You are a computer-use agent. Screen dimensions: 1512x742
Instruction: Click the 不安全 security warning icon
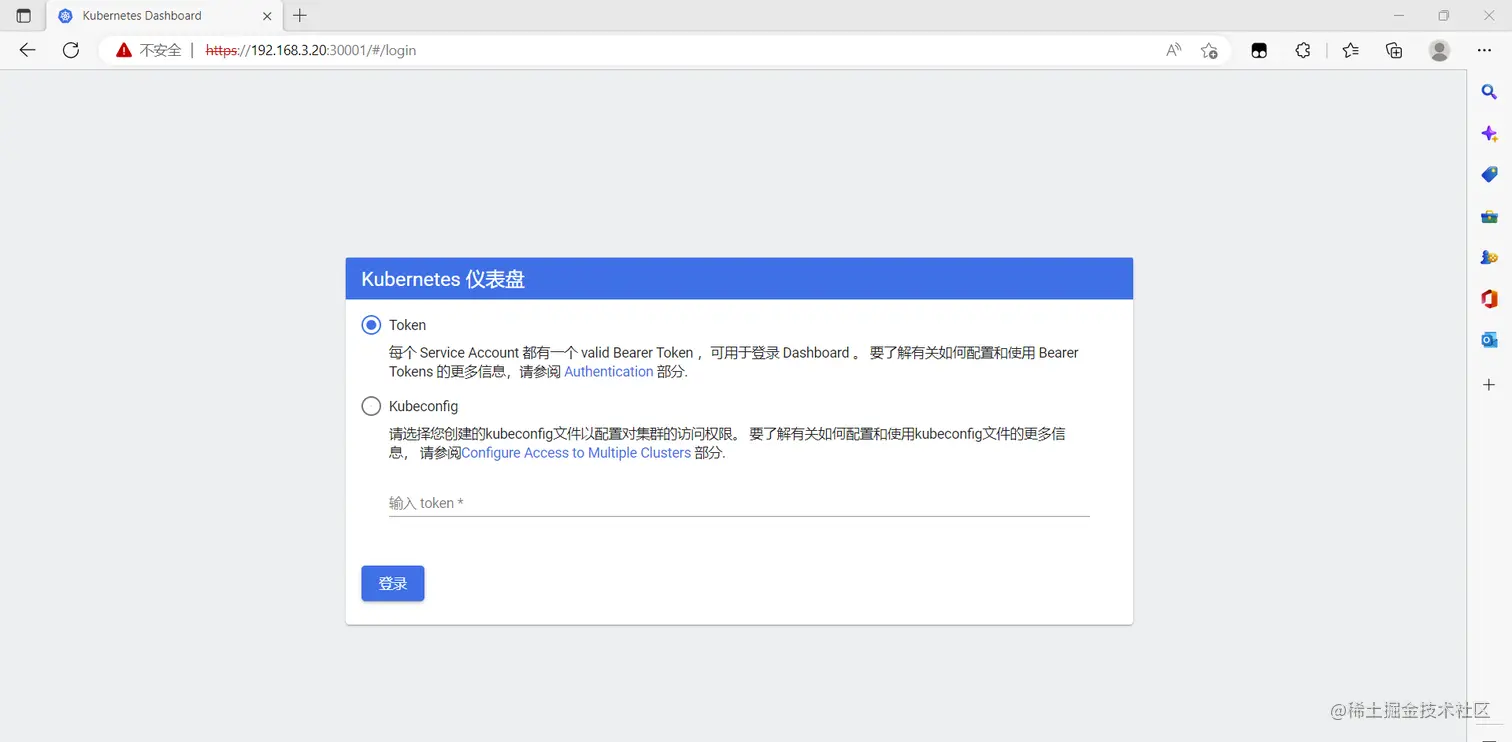click(x=124, y=50)
